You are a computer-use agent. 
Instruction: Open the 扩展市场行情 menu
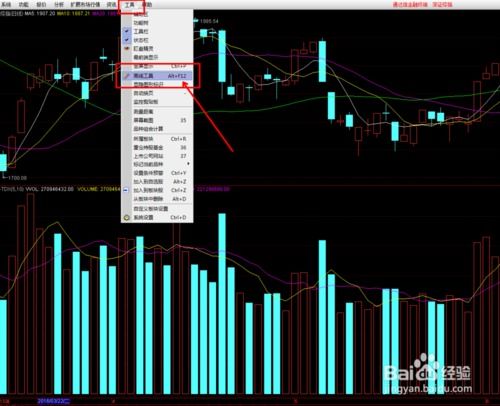coord(85,5)
